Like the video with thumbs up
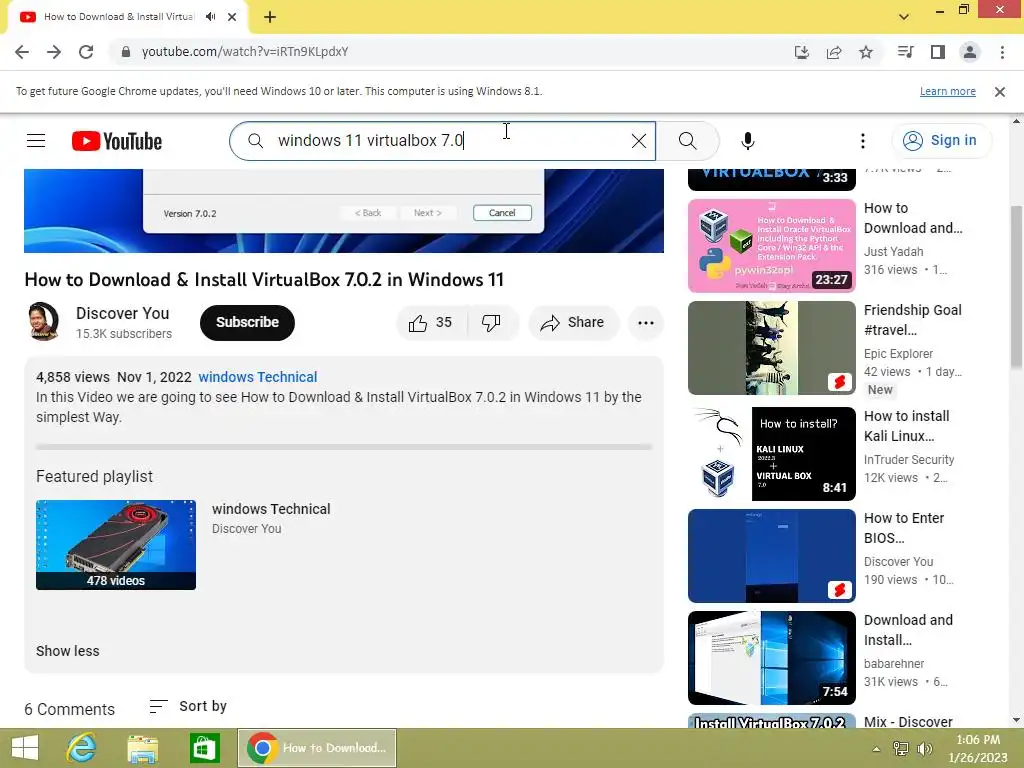The width and height of the screenshot is (1024, 768). pyautogui.click(x=431, y=323)
